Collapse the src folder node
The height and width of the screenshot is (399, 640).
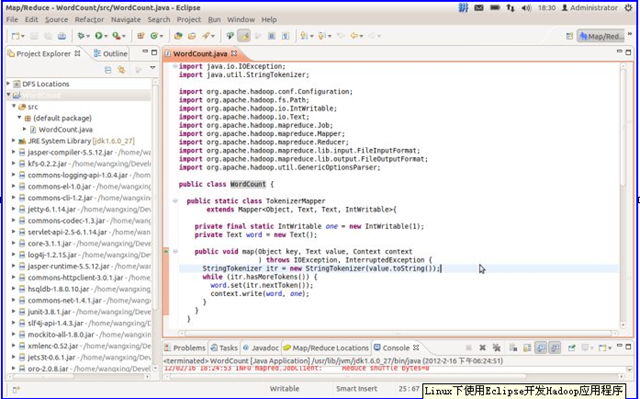pyautogui.click(x=14, y=106)
